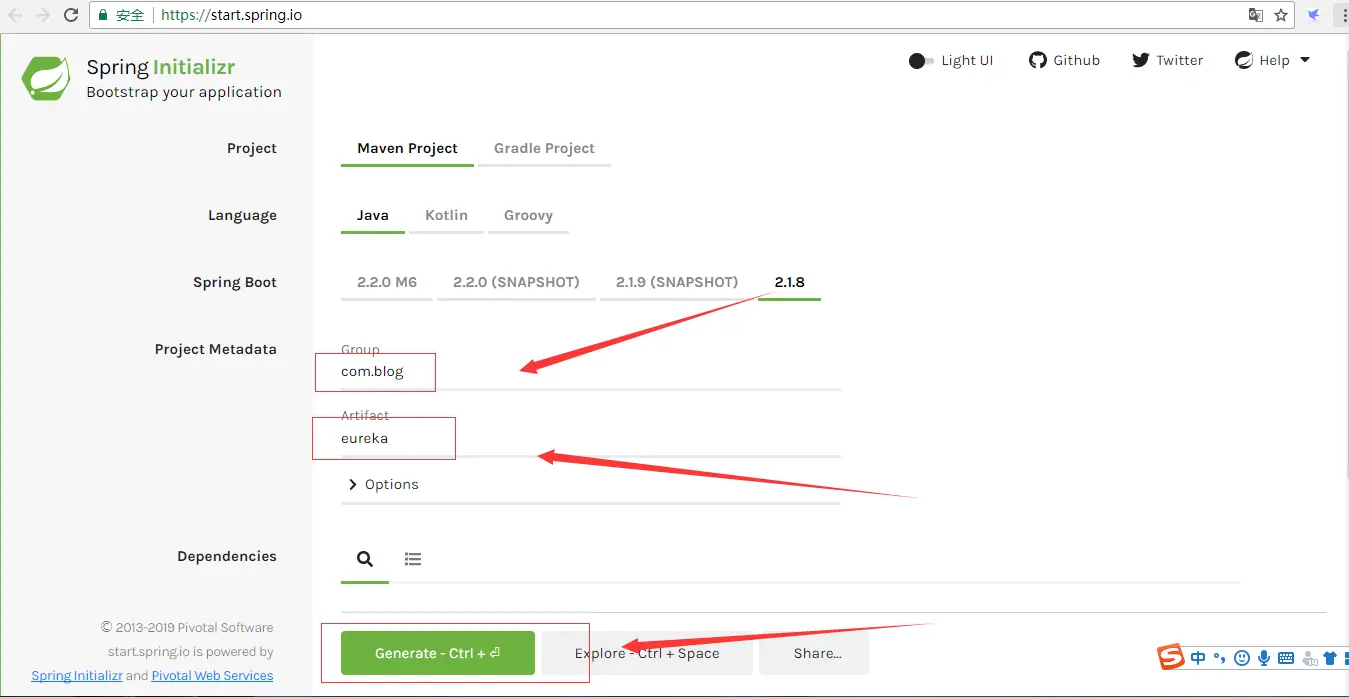Go forward in browser history
Viewport: 1349px width, 697px height.
pos(43,15)
